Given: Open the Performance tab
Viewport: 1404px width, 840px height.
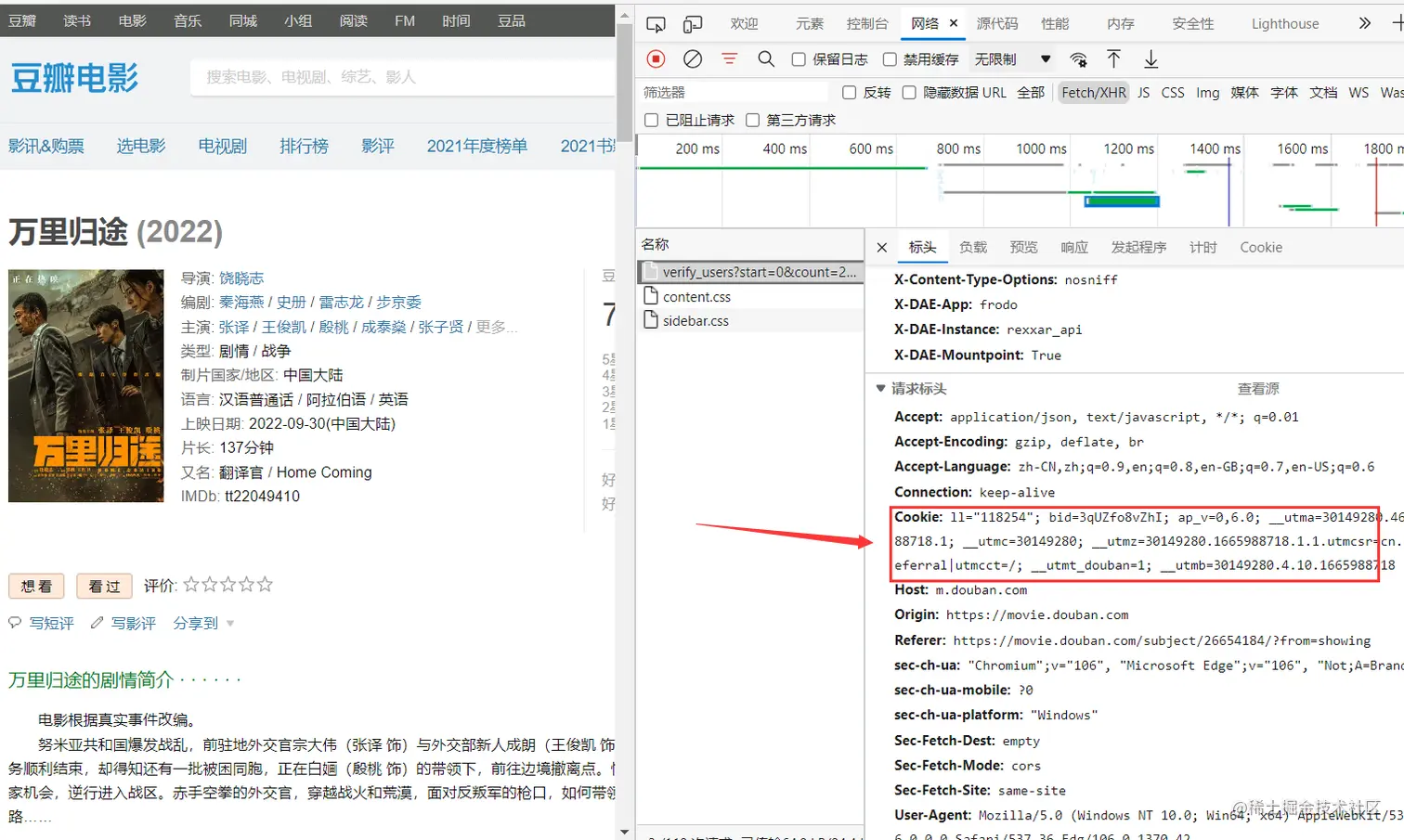Looking at the screenshot, I should click(x=1055, y=23).
